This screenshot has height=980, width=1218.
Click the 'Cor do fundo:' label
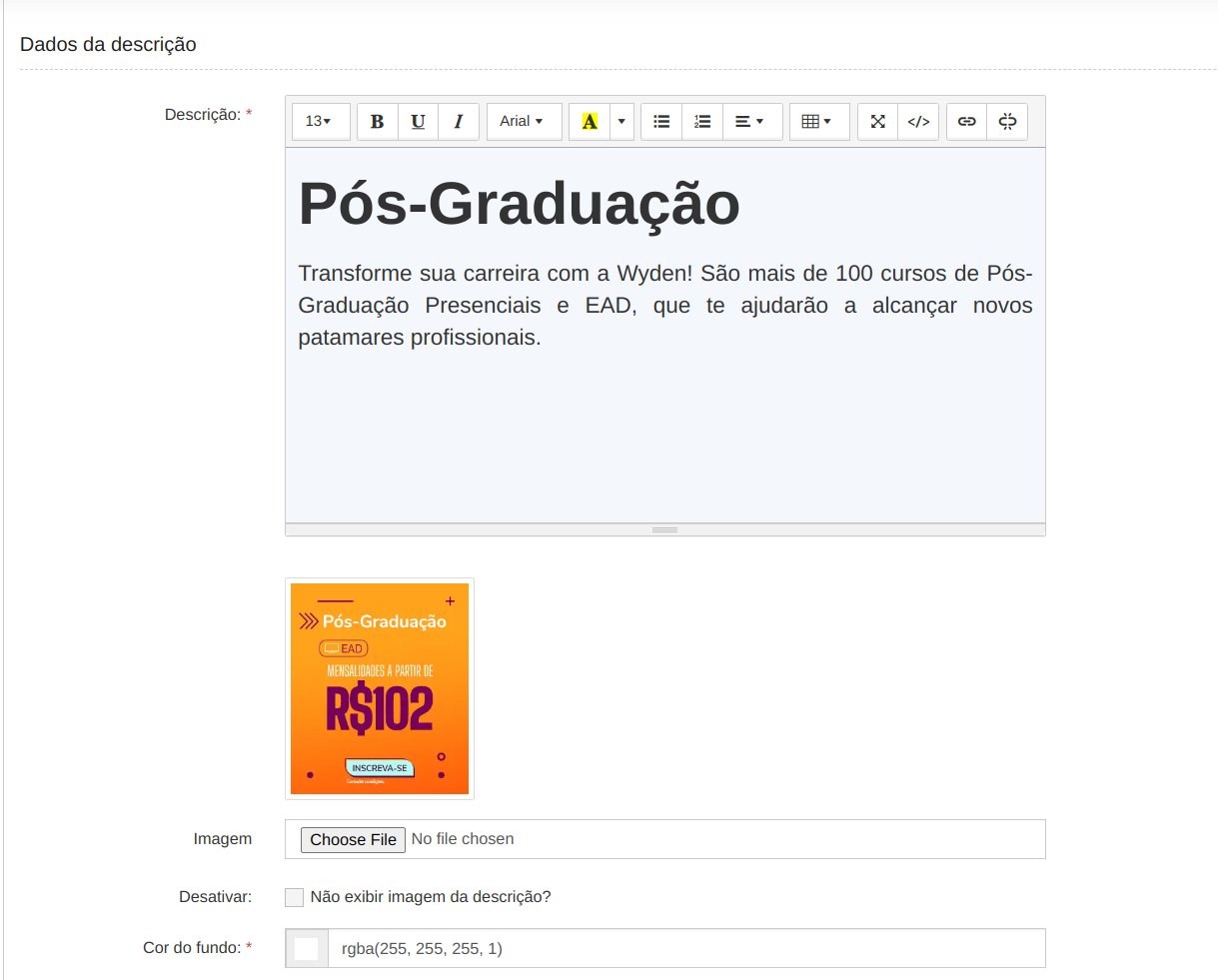[197, 948]
